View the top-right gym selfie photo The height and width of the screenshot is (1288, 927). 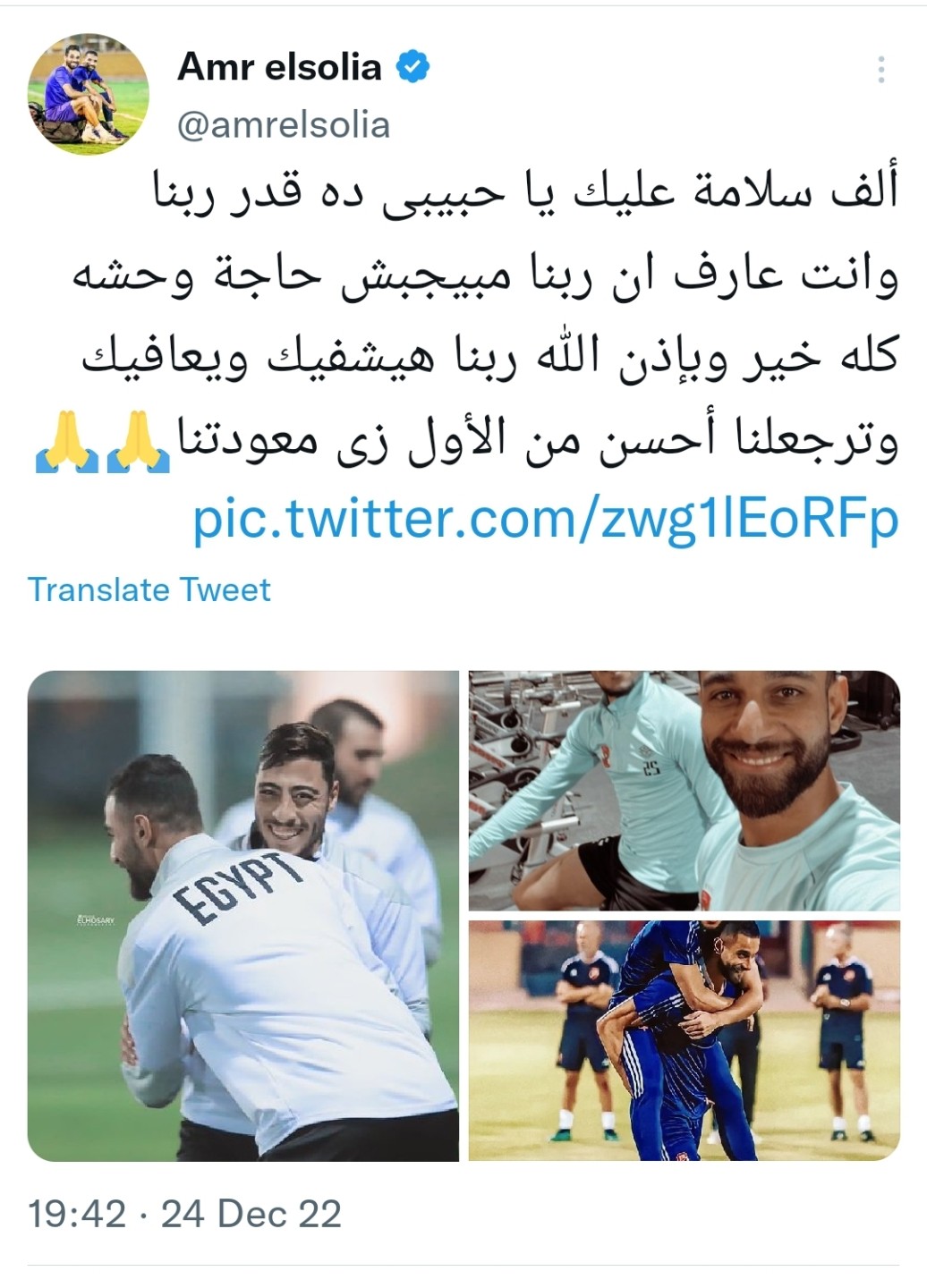tap(685, 791)
